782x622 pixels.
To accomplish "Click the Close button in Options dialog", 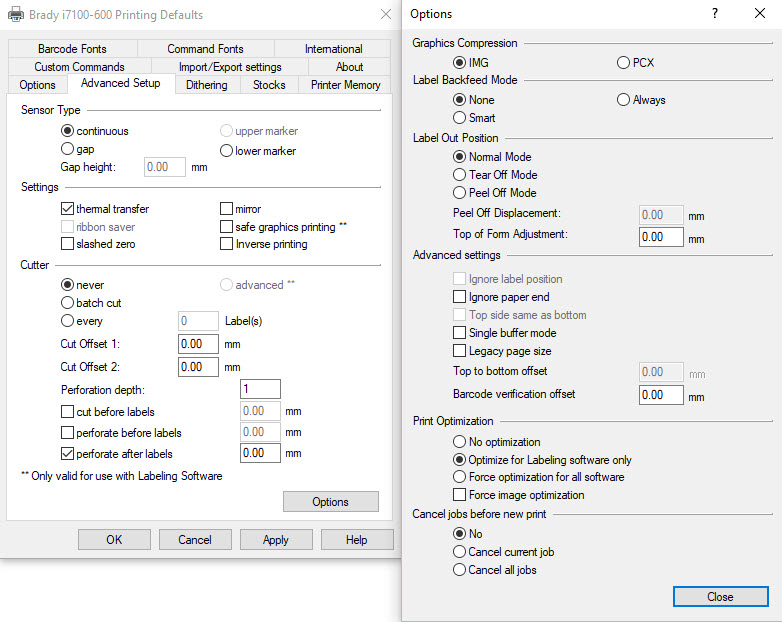I will click(x=720, y=597).
